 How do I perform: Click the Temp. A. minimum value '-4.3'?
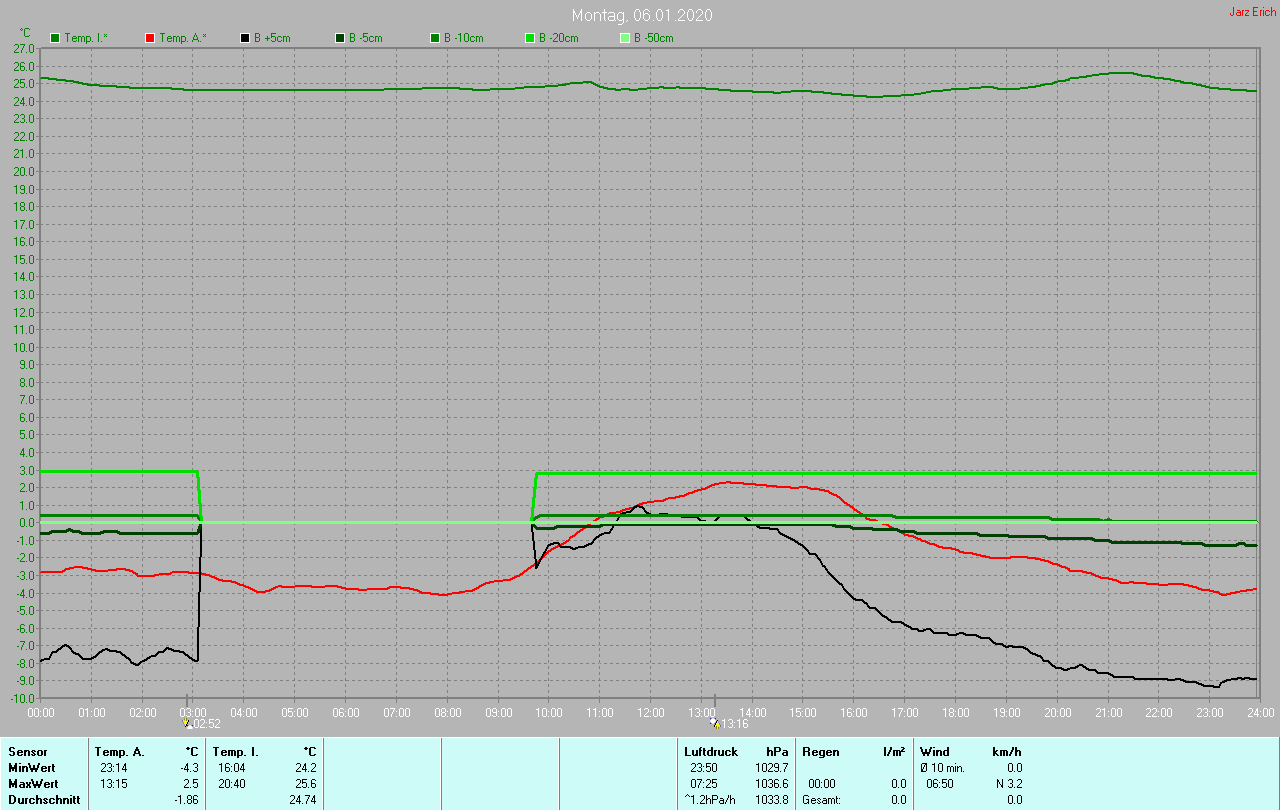pyautogui.click(x=189, y=767)
